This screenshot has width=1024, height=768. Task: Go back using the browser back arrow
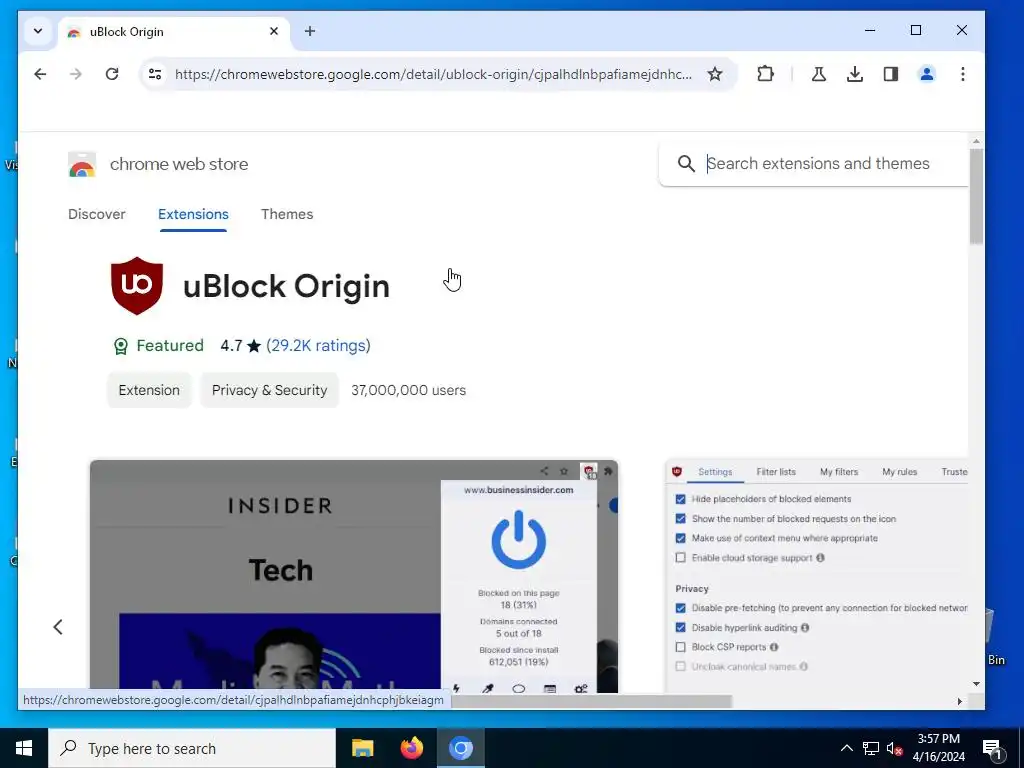coord(40,74)
